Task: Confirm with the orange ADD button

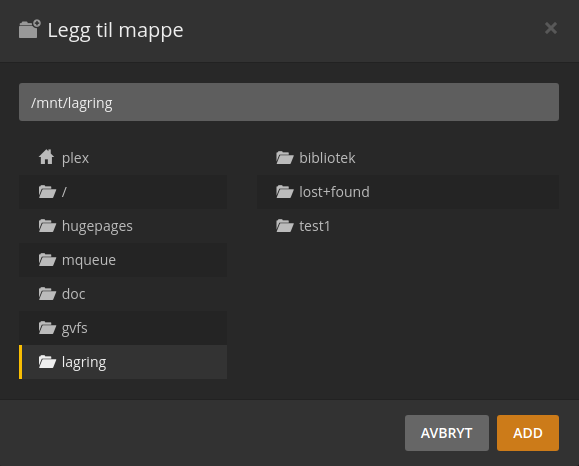Action: tap(528, 433)
